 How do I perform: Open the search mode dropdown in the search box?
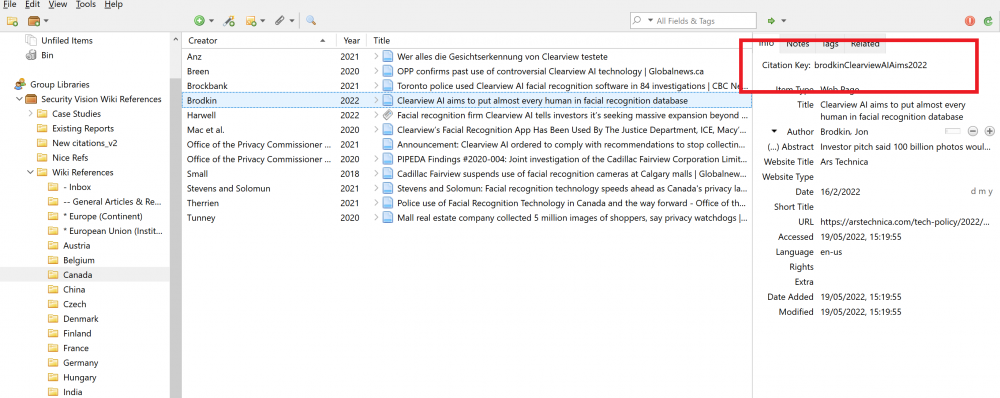[651, 21]
